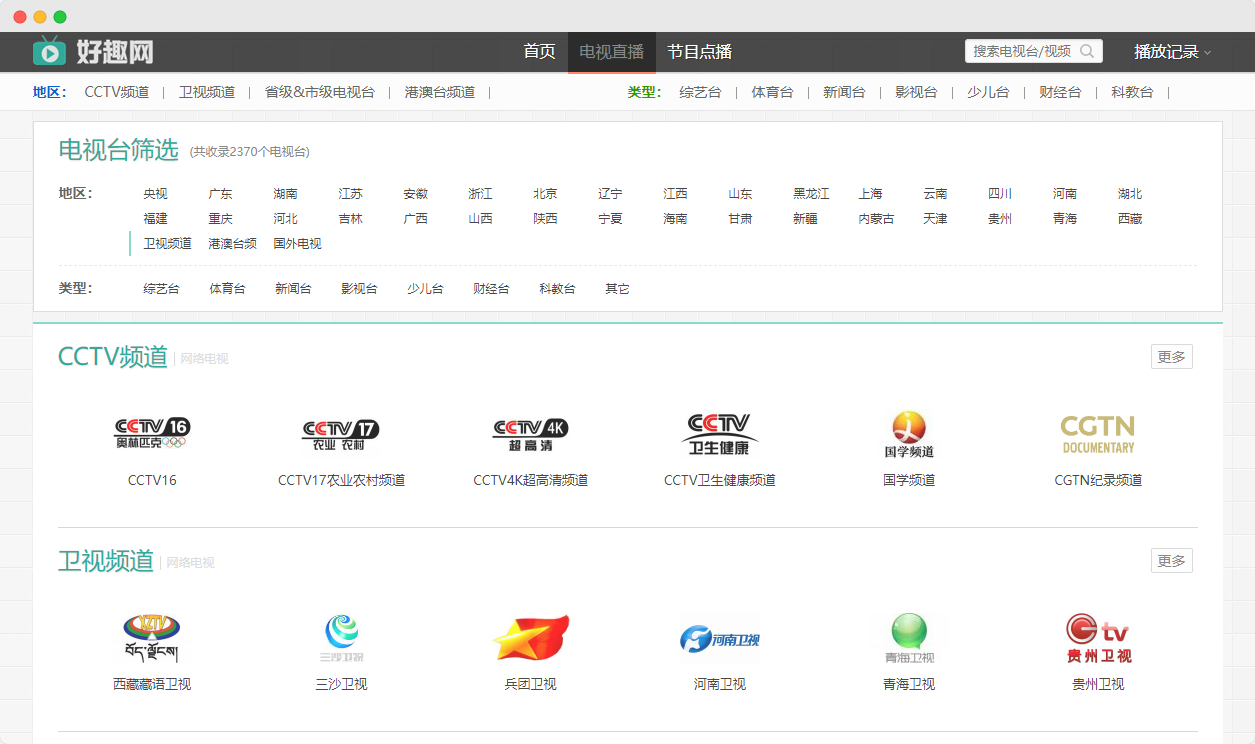
Task: Open the CCTV16 channel logo
Action: click(x=152, y=433)
